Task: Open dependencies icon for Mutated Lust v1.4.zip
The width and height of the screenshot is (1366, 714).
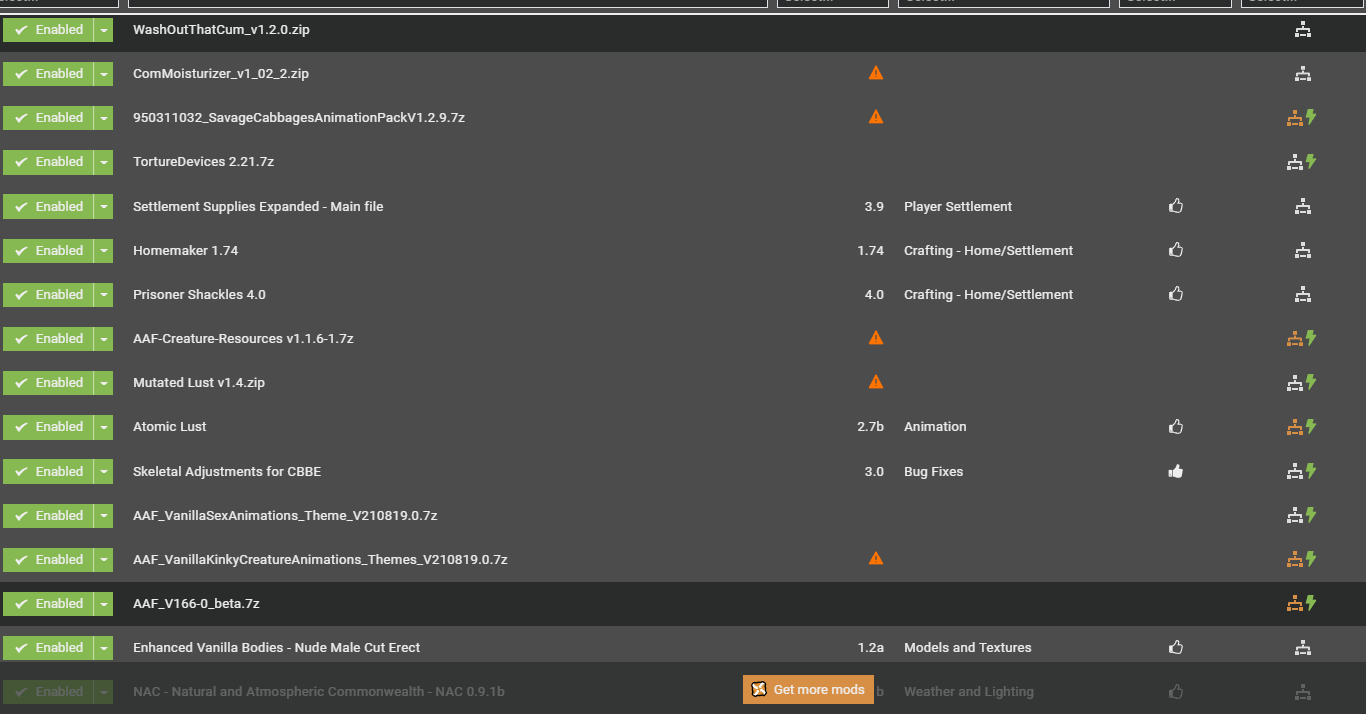Action: click(1294, 383)
